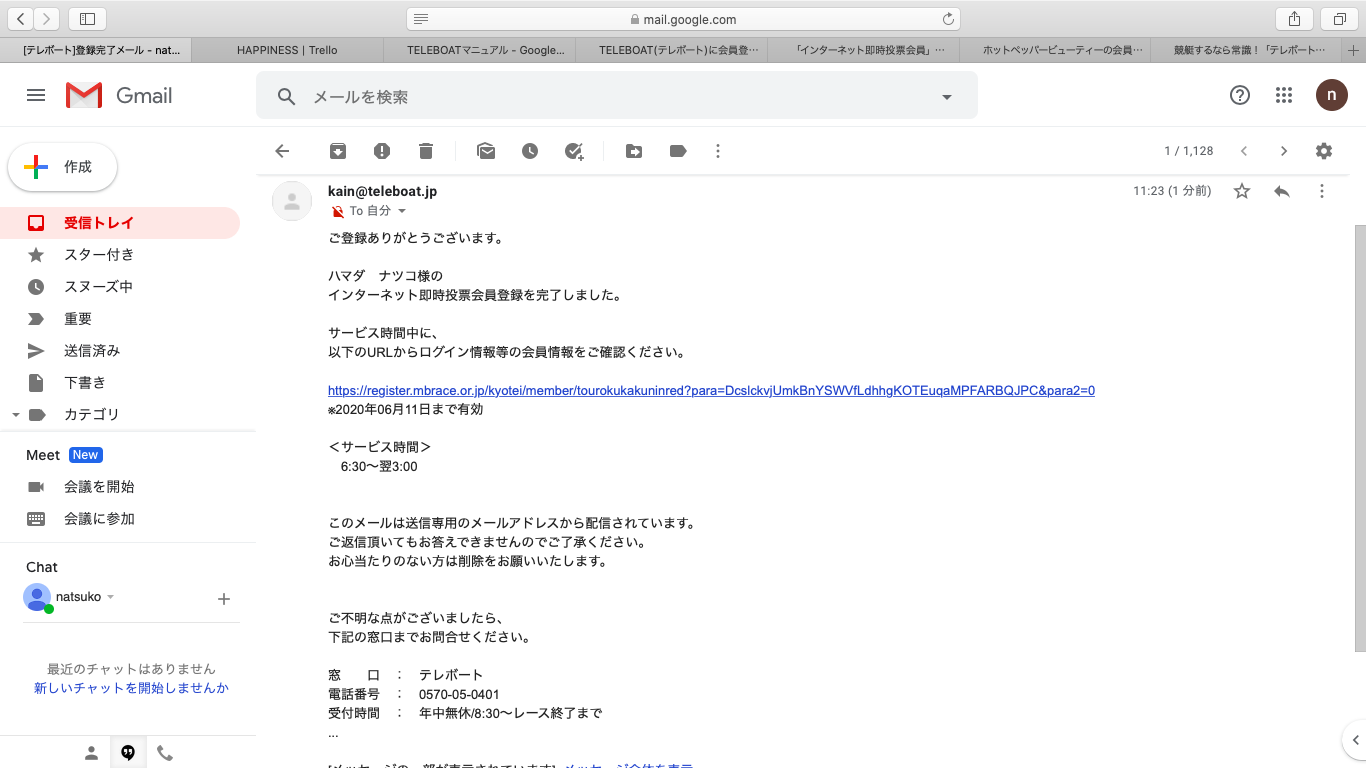Open the natsuko chat status dropdown
1366x768 pixels.
click(110, 597)
